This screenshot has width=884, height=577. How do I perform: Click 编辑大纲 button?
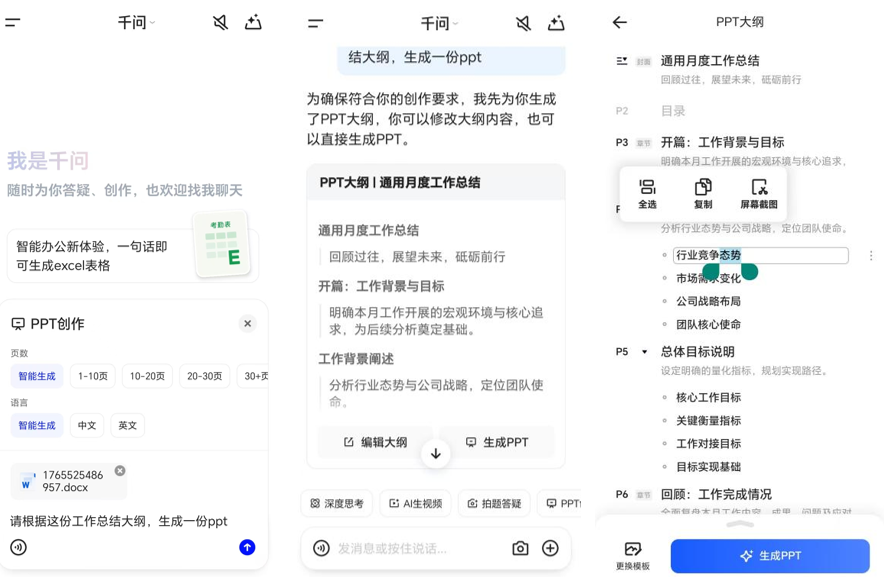[x=375, y=442]
